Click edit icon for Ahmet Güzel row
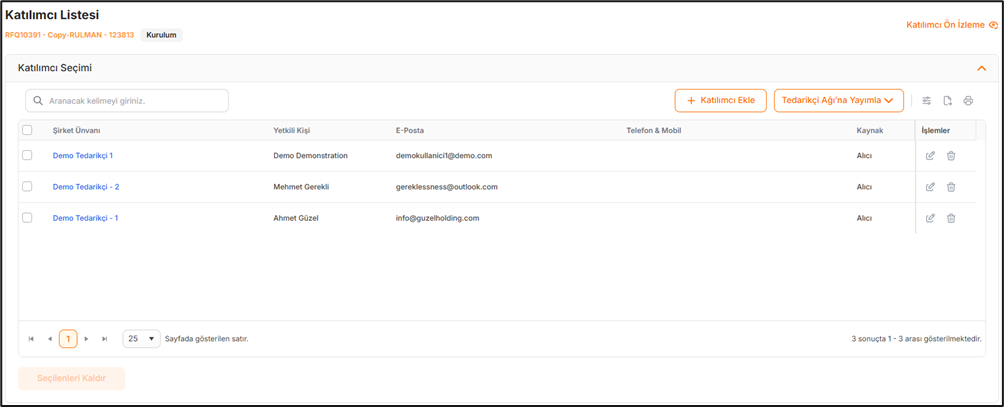 click(930, 218)
